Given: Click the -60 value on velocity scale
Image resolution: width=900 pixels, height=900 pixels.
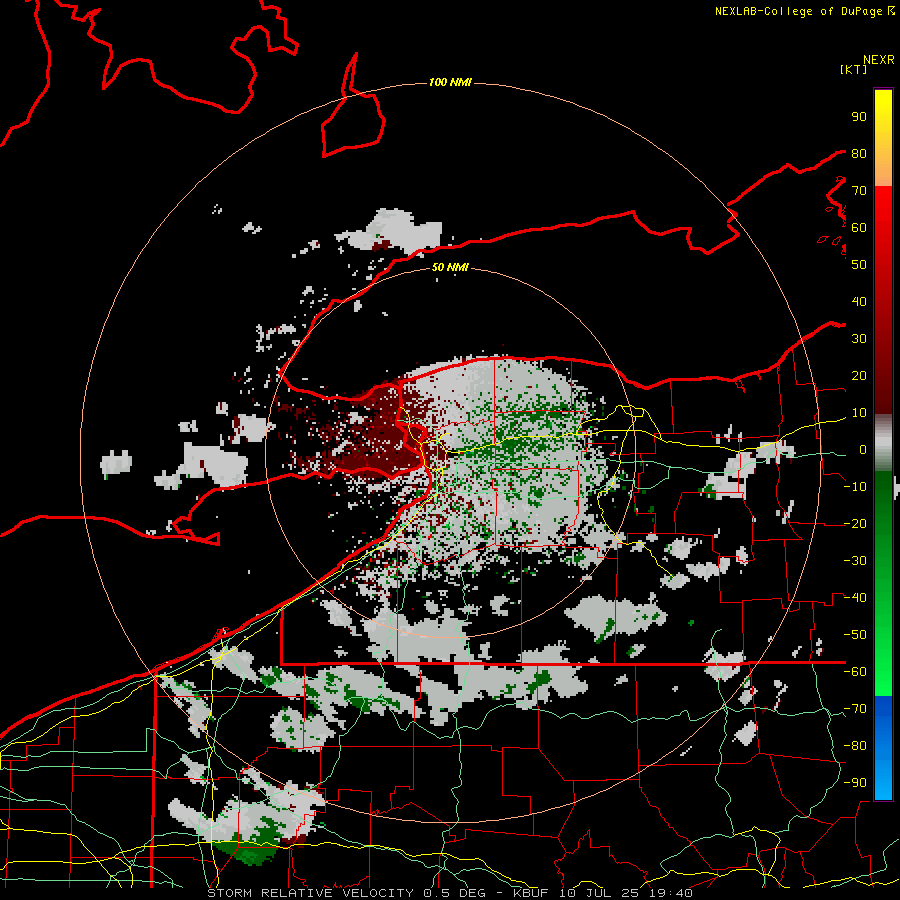Looking at the screenshot, I should coord(855,672).
